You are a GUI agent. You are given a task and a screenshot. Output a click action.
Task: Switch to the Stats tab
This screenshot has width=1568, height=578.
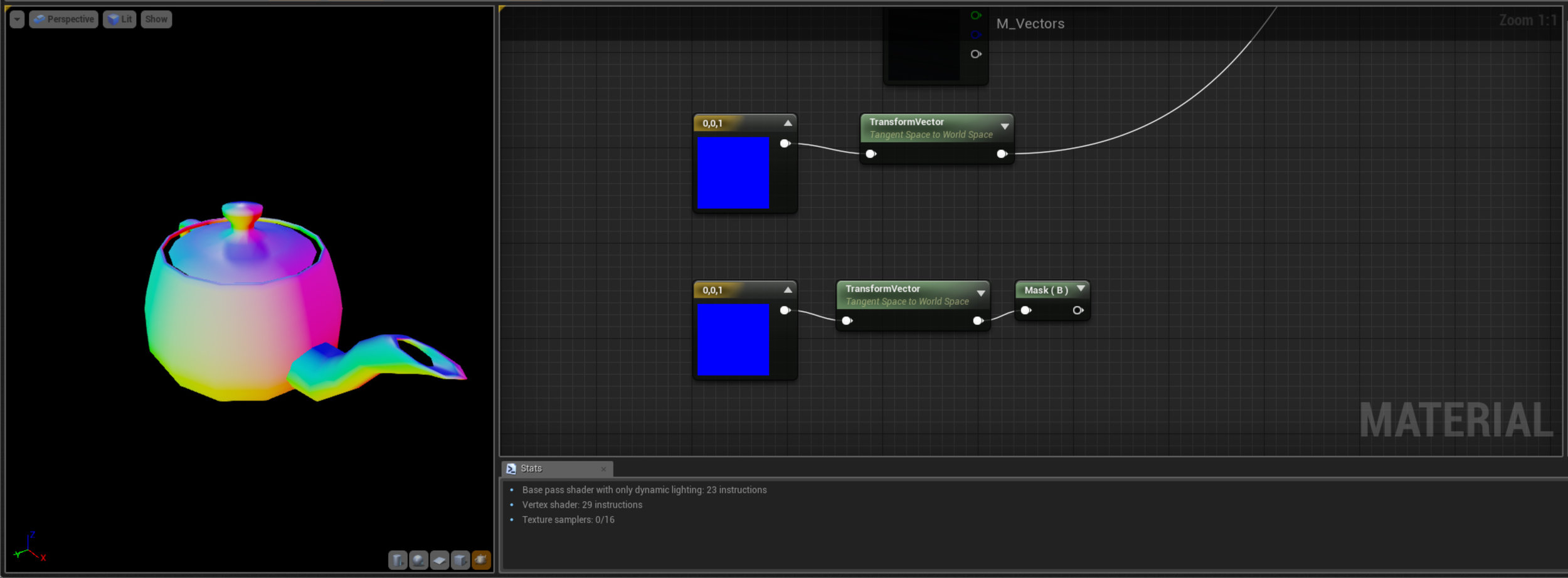point(557,468)
